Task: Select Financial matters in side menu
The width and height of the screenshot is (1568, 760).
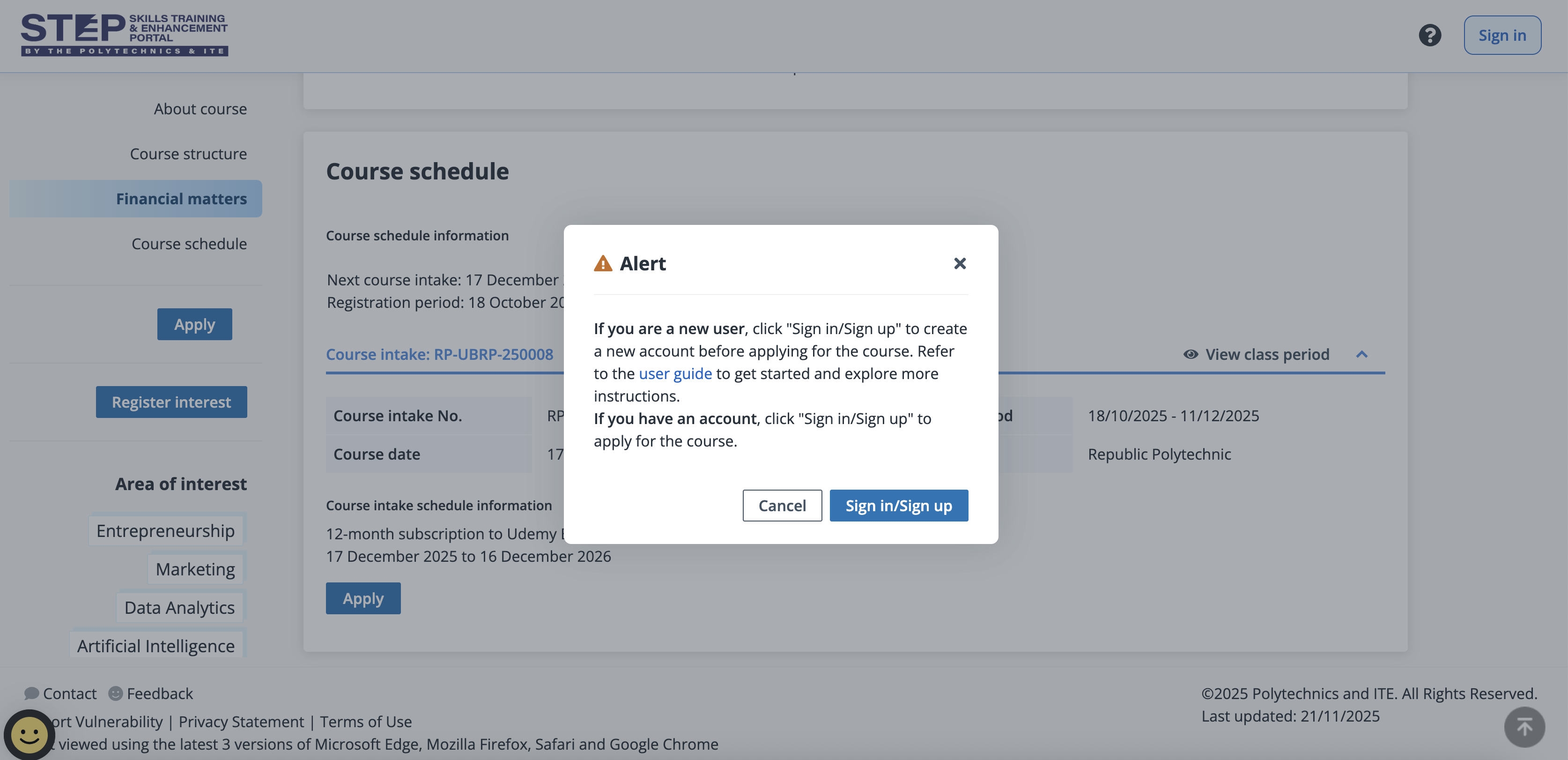Action: pyautogui.click(x=181, y=199)
